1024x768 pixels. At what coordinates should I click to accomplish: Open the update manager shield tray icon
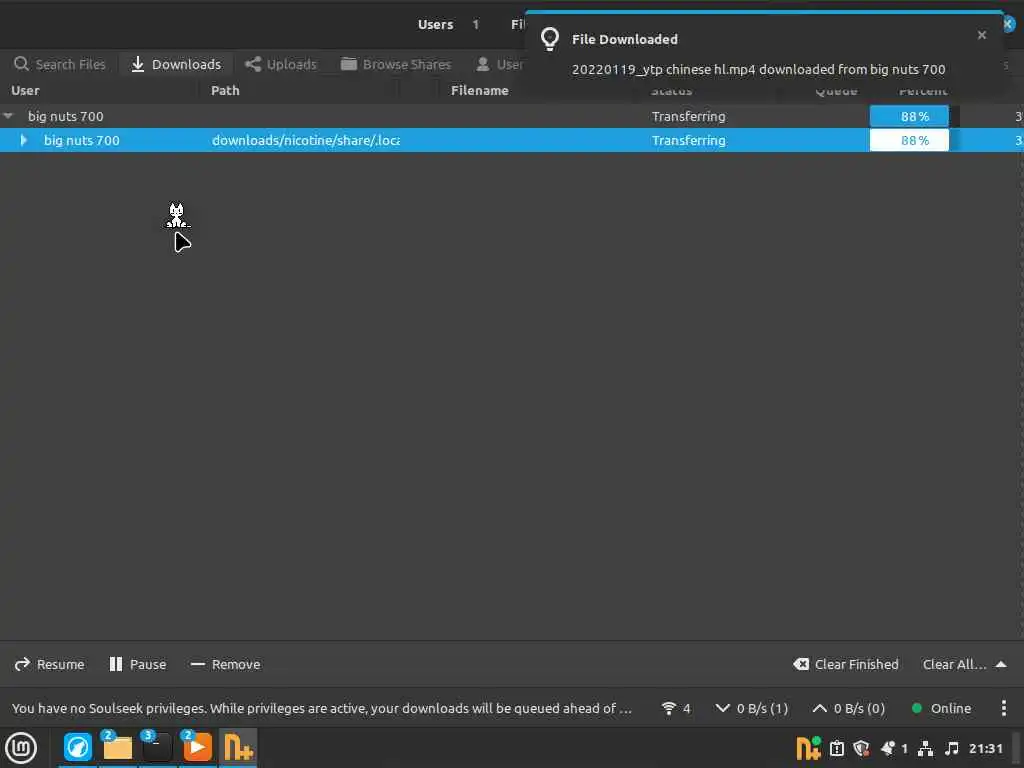[x=861, y=748]
